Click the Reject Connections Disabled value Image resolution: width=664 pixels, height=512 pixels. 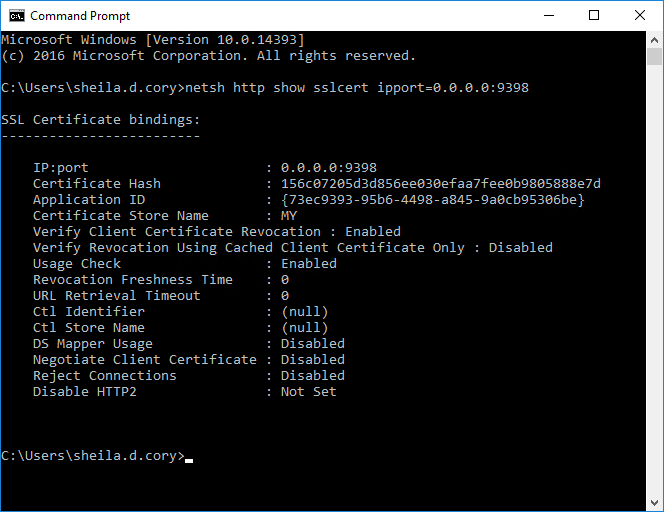tap(312, 376)
